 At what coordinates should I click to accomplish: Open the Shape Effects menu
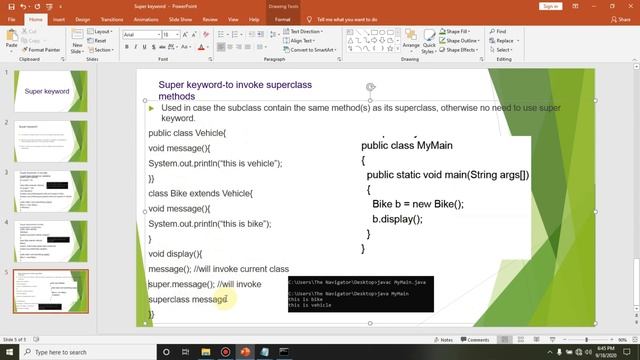[458, 50]
